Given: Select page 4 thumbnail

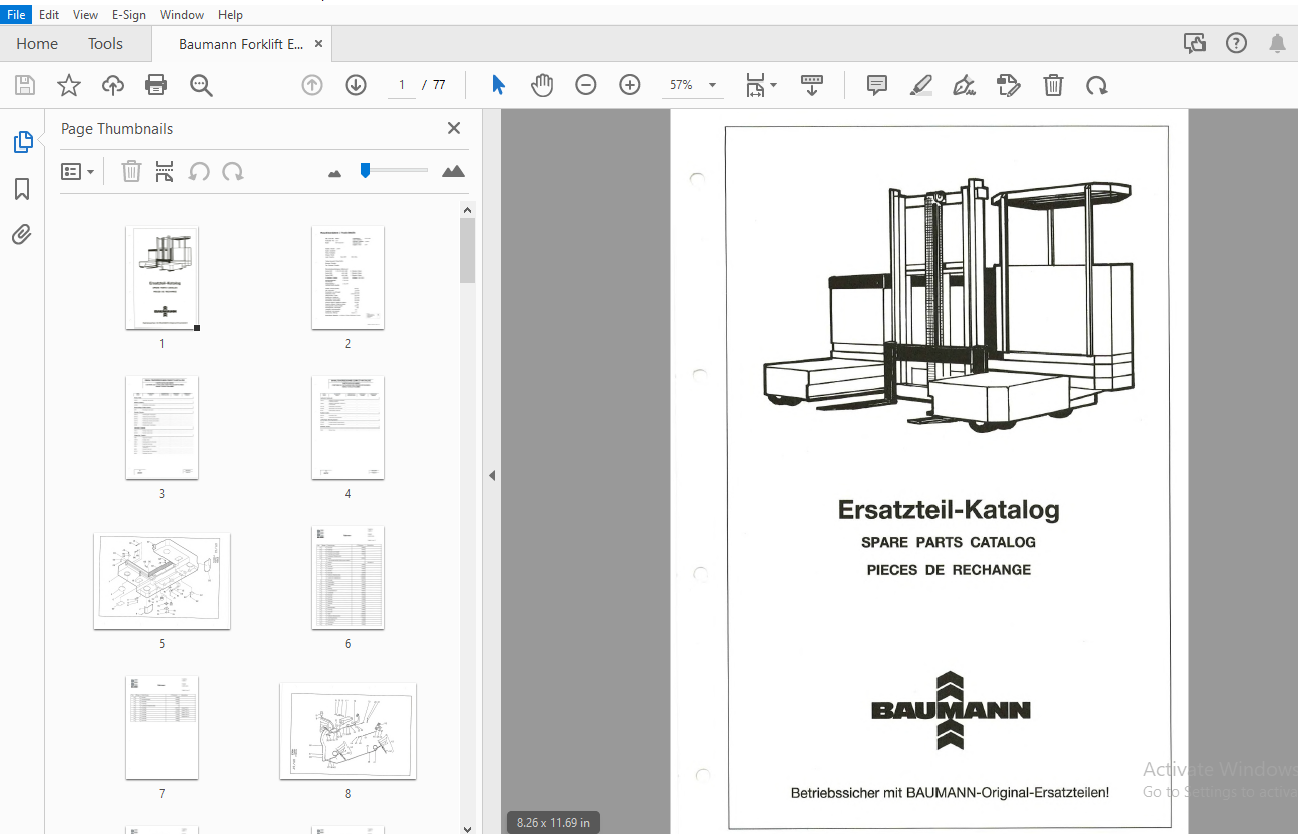Looking at the screenshot, I should [348, 428].
